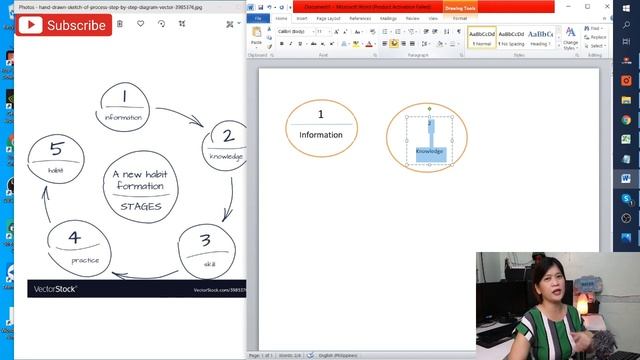Toggle Show/Hide paragraph marks
Viewport: 640px width, 360px height.
coord(459,32)
